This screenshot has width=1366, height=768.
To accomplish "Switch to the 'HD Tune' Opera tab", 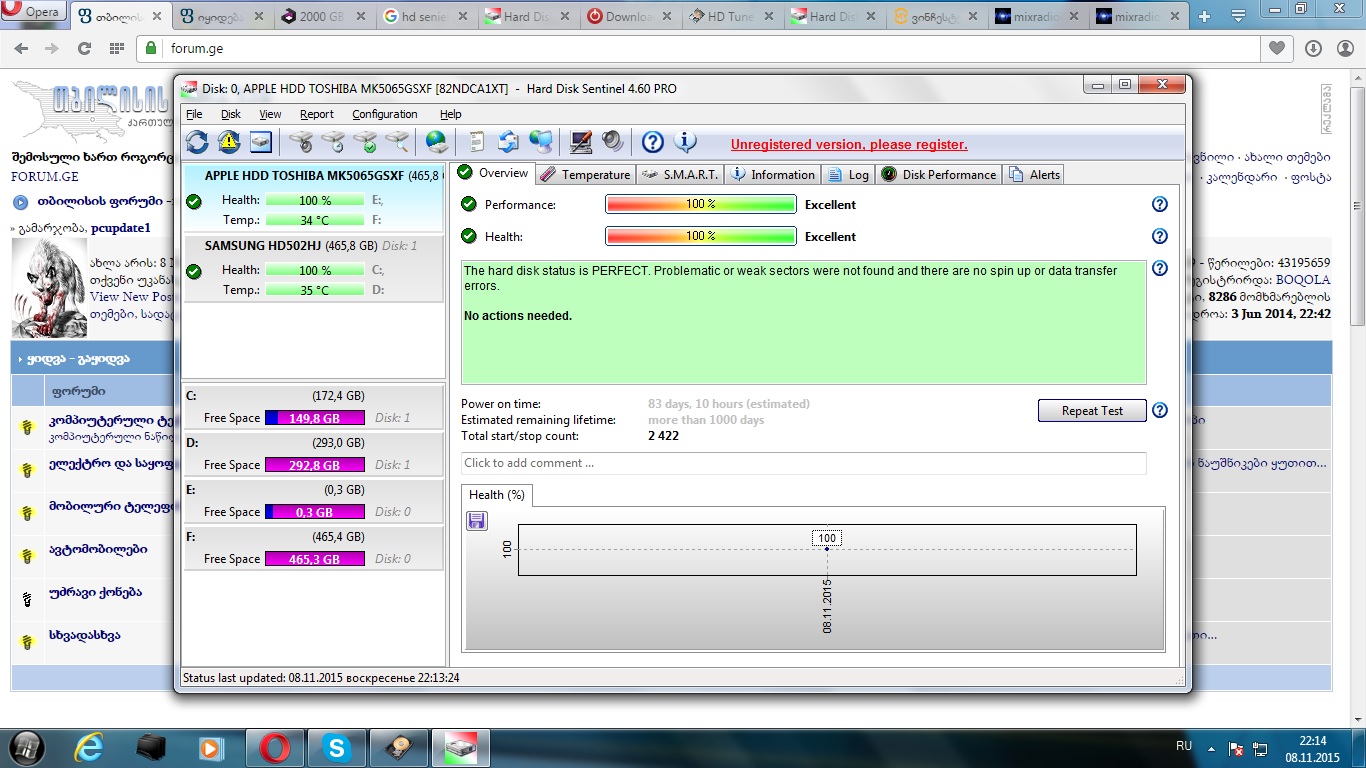I will pos(731,16).
